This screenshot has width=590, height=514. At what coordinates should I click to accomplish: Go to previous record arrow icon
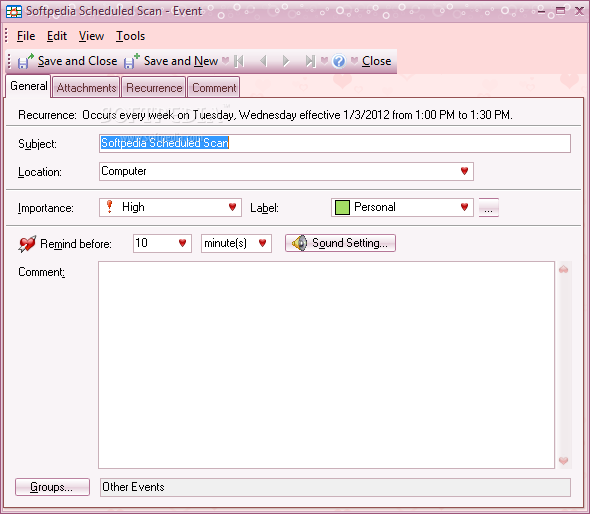[263, 61]
